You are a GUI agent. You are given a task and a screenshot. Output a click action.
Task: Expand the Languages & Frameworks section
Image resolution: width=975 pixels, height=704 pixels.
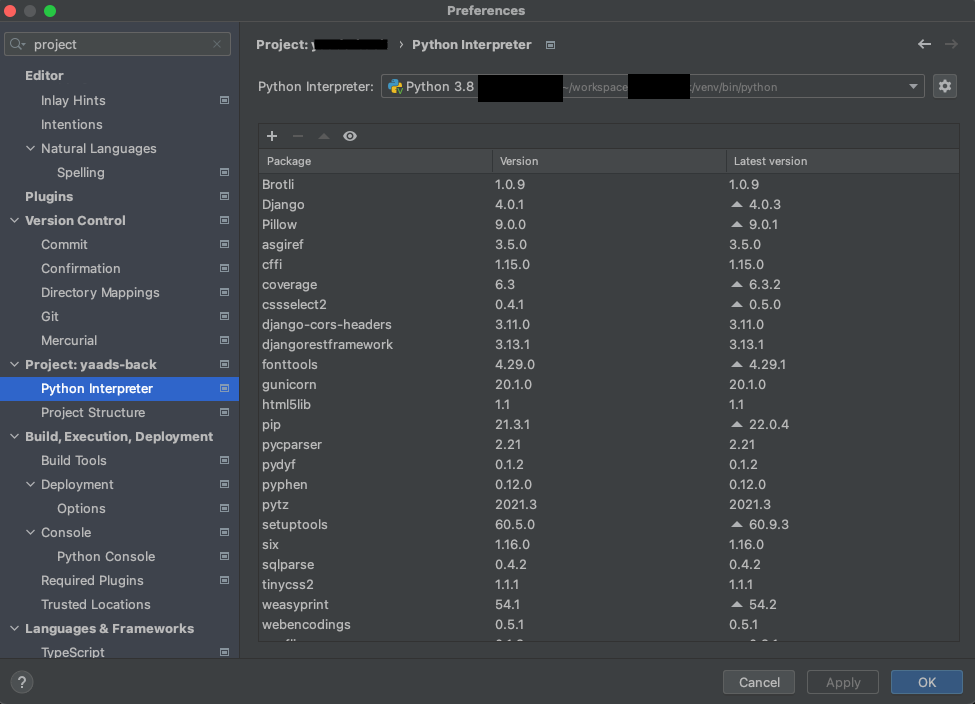tap(14, 628)
